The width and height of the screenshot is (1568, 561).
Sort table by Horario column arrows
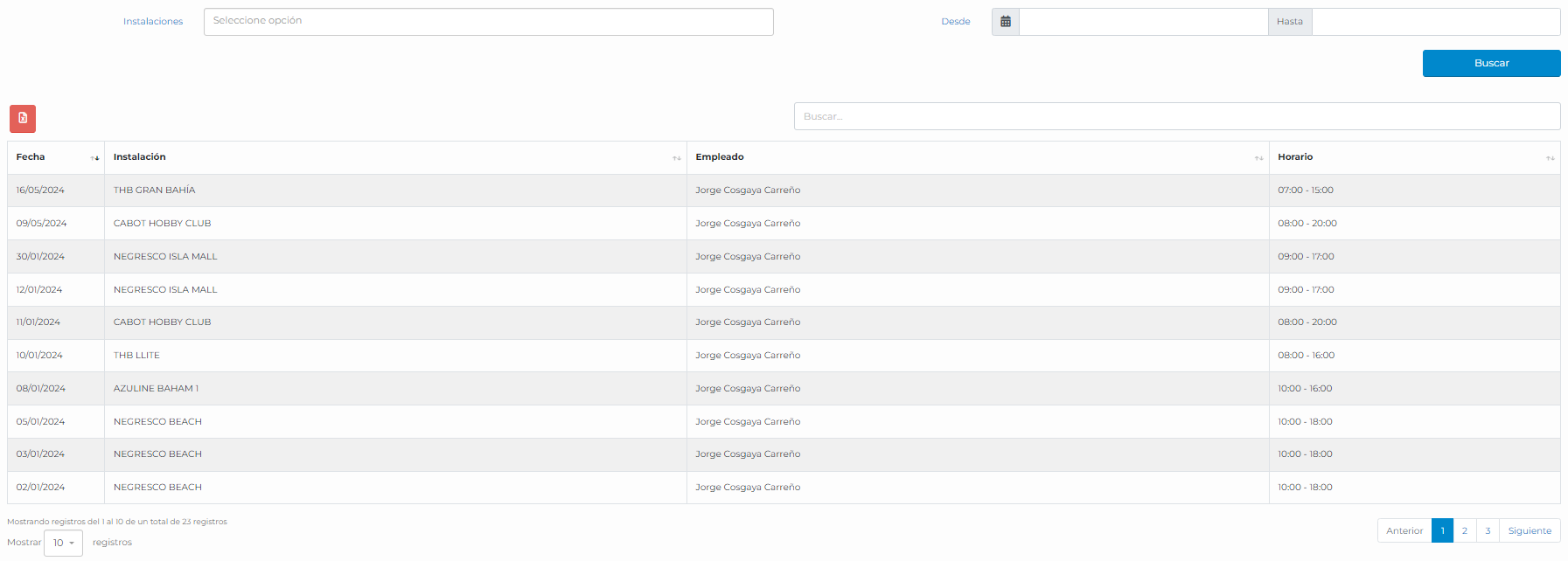coord(1550,158)
